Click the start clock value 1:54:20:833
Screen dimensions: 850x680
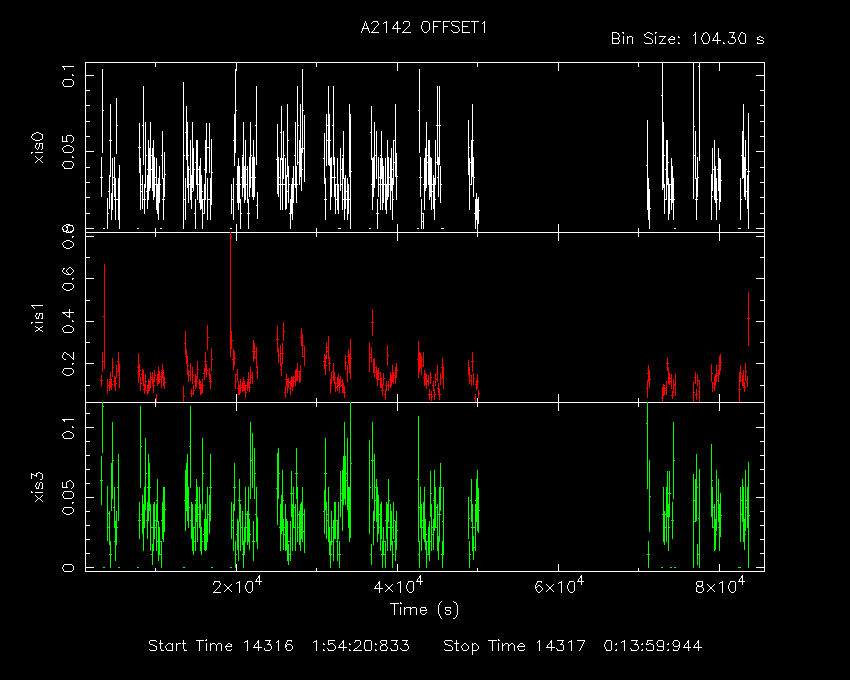point(360,646)
